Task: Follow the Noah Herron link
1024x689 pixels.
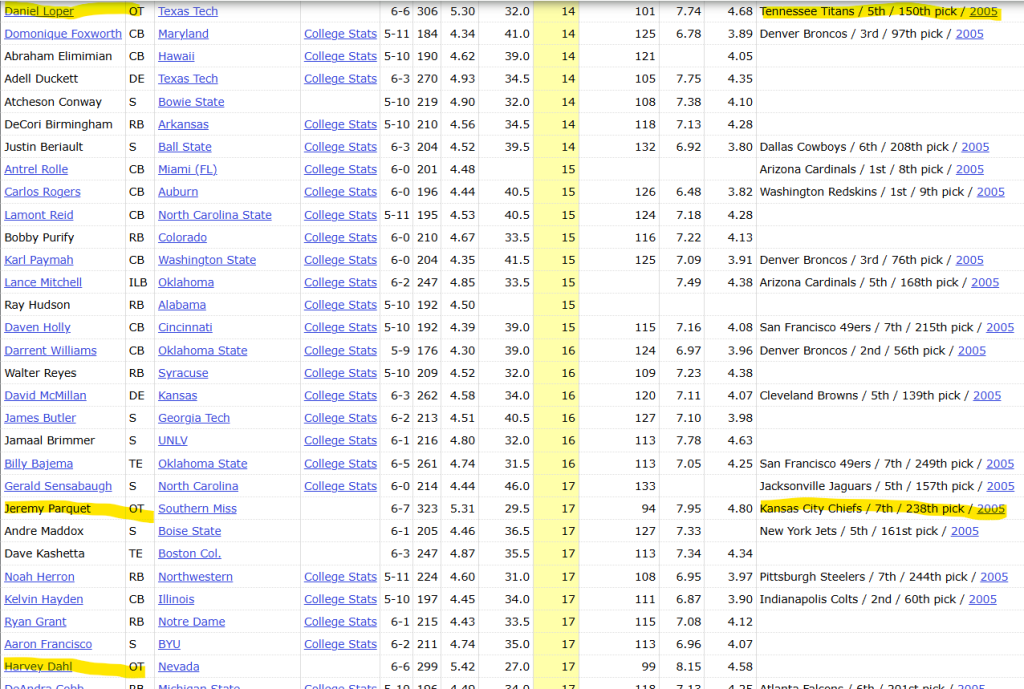Action: (39, 577)
